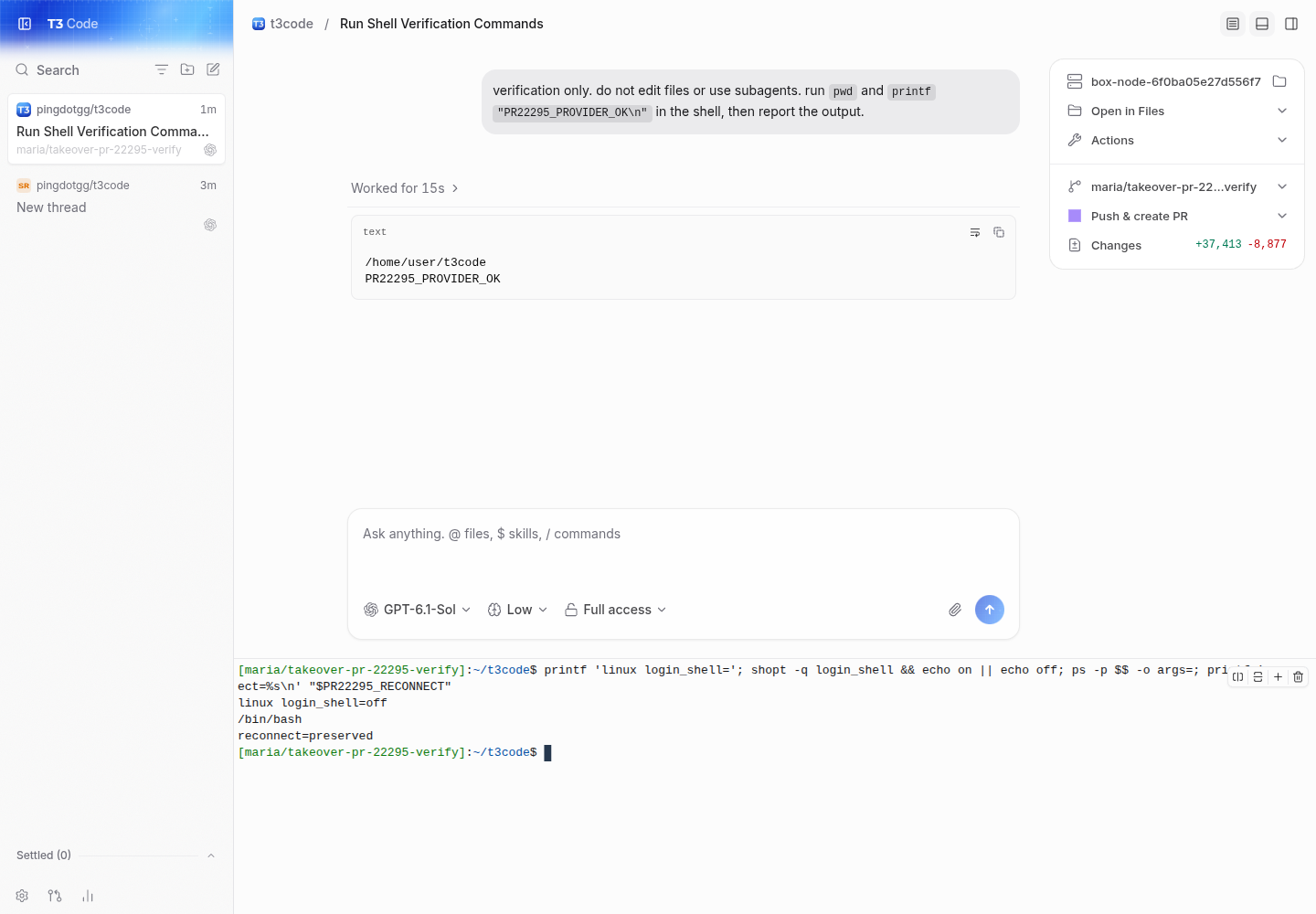Viewport: 1316px width, 914px height.
Task: Expand the Full access permissions dropdown
Action: coord(616,610)
